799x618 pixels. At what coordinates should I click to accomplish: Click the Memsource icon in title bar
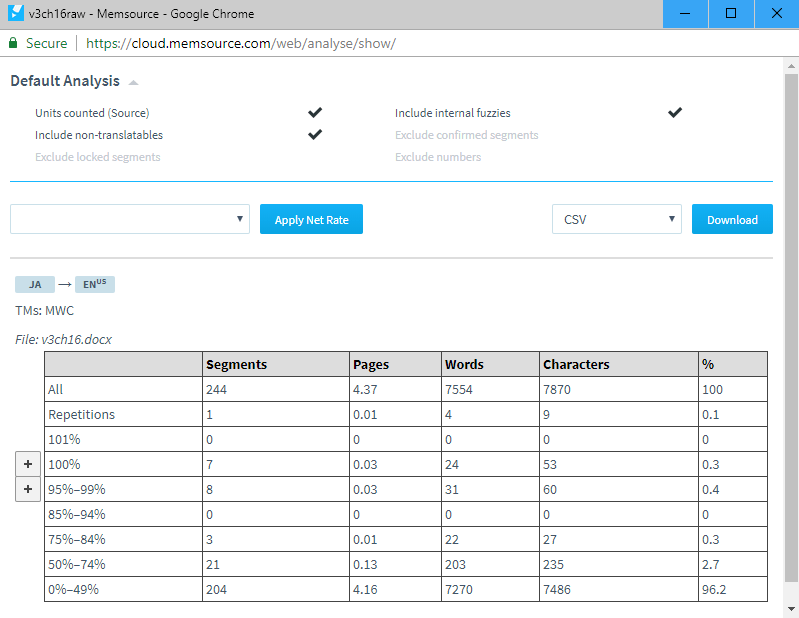pyautogui.click(x=14, y=14)
